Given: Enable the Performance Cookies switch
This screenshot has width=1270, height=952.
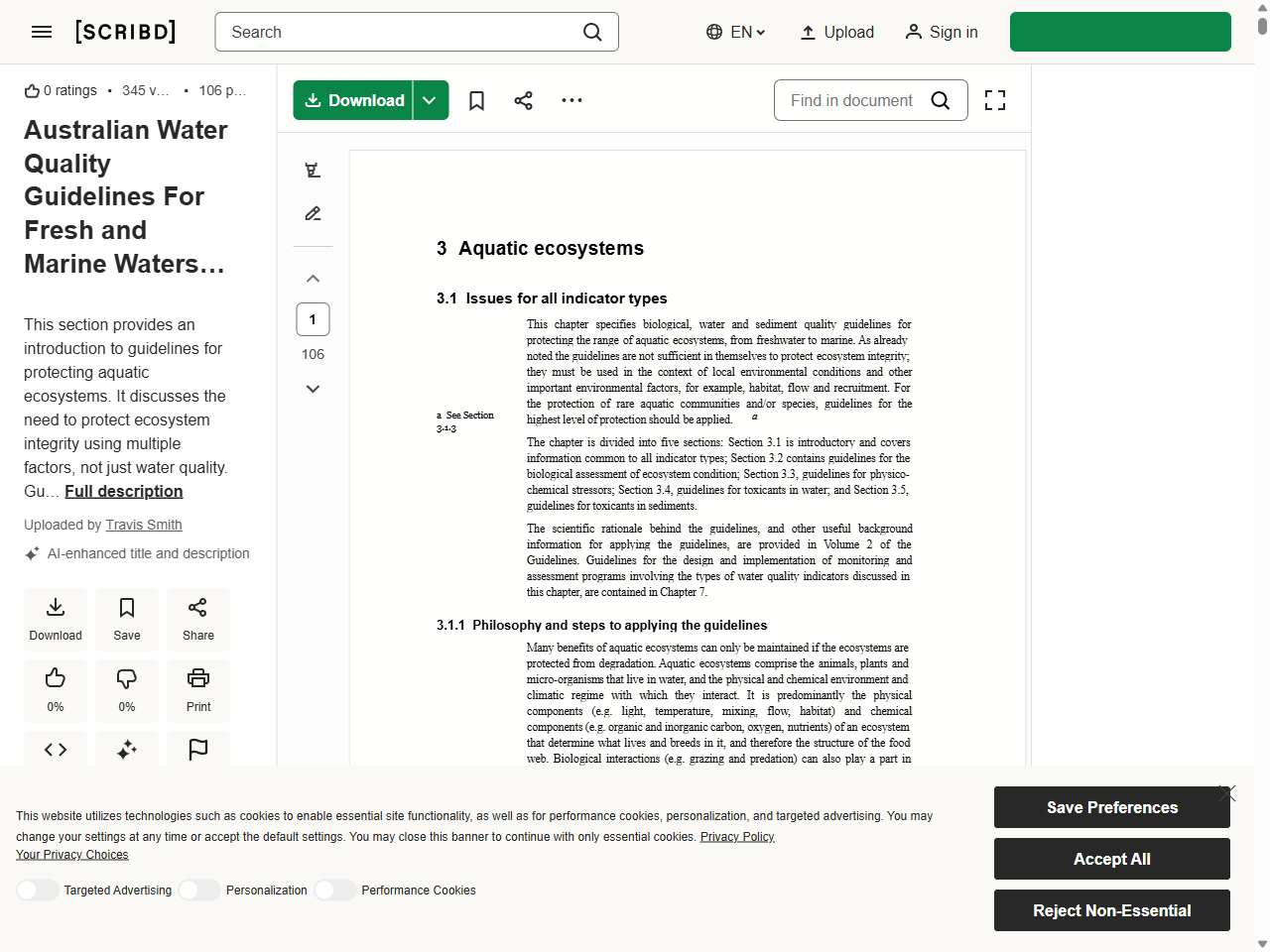Looking at the screenshot, I should [335, 891].
